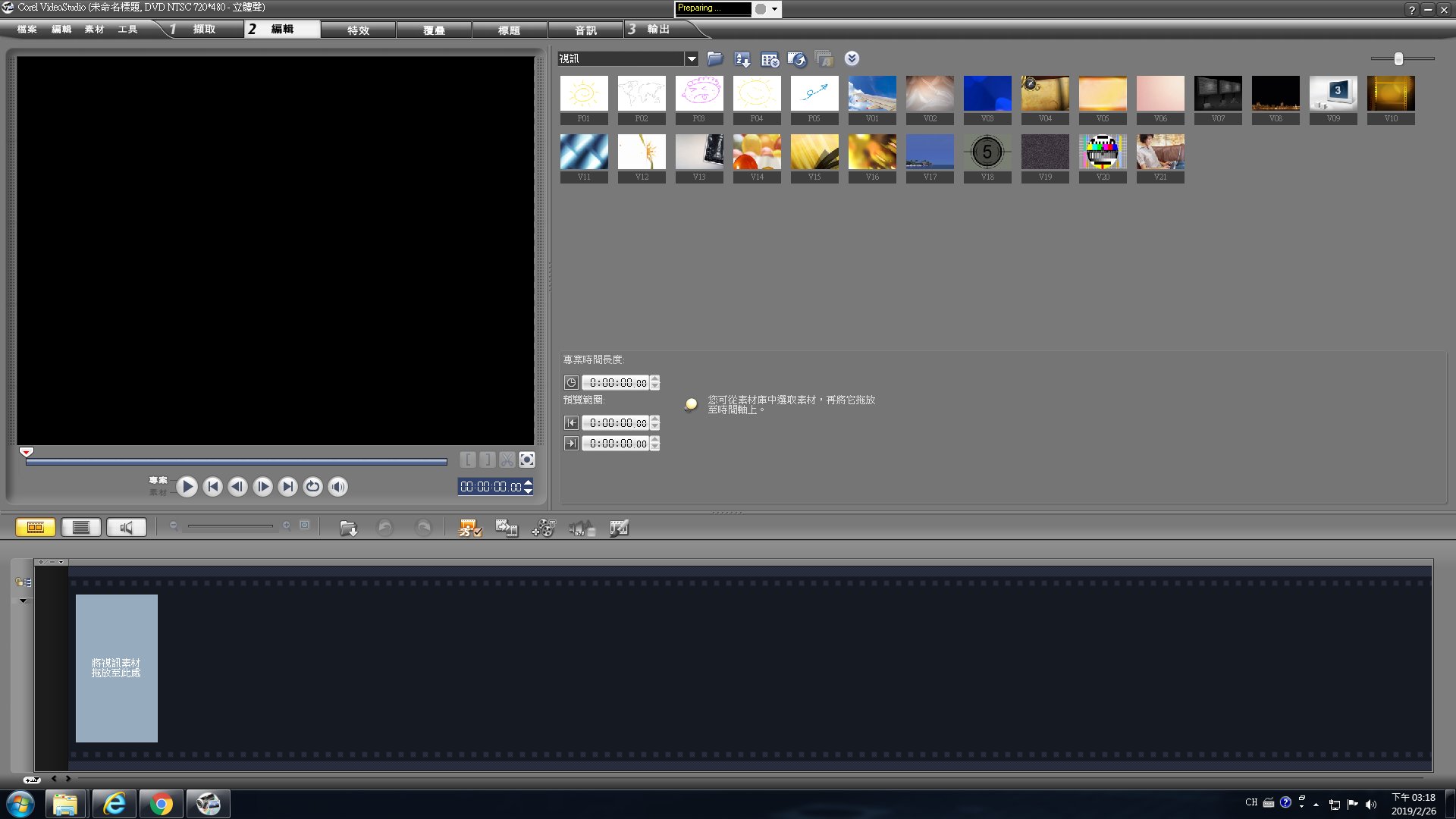Enable 5.1 surround sound
This screenshot has height=819, width=1456.
[582, 528]
